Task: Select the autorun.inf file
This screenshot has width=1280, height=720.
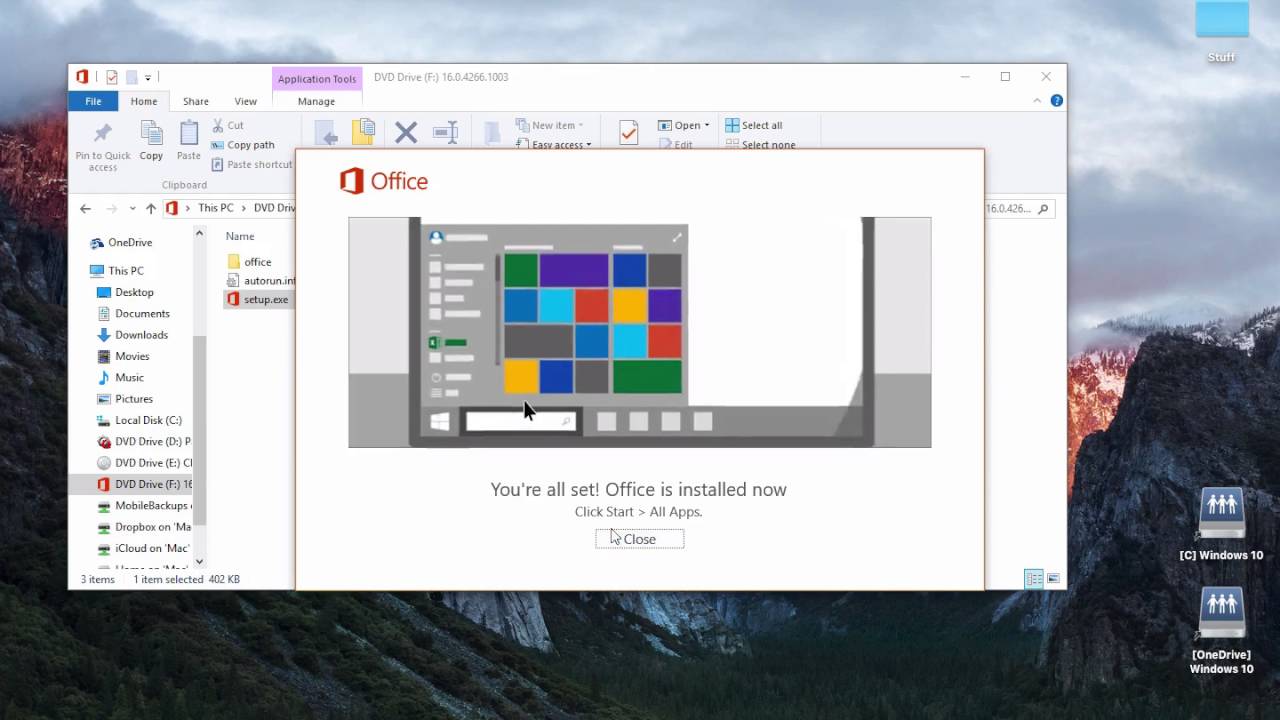Action: coord(260,281)
